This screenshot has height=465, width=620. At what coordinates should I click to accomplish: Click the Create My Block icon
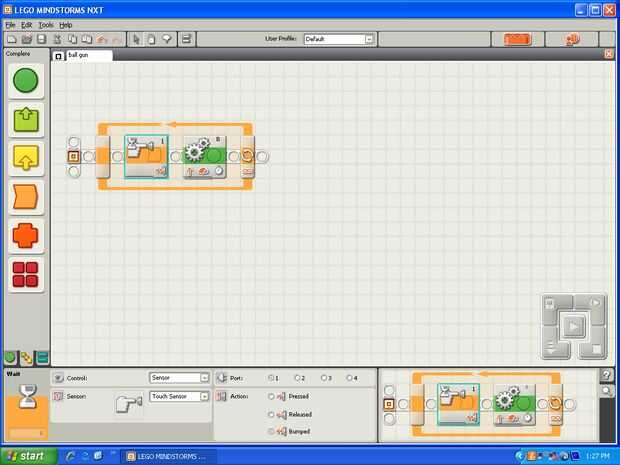(x=187, y=39)
